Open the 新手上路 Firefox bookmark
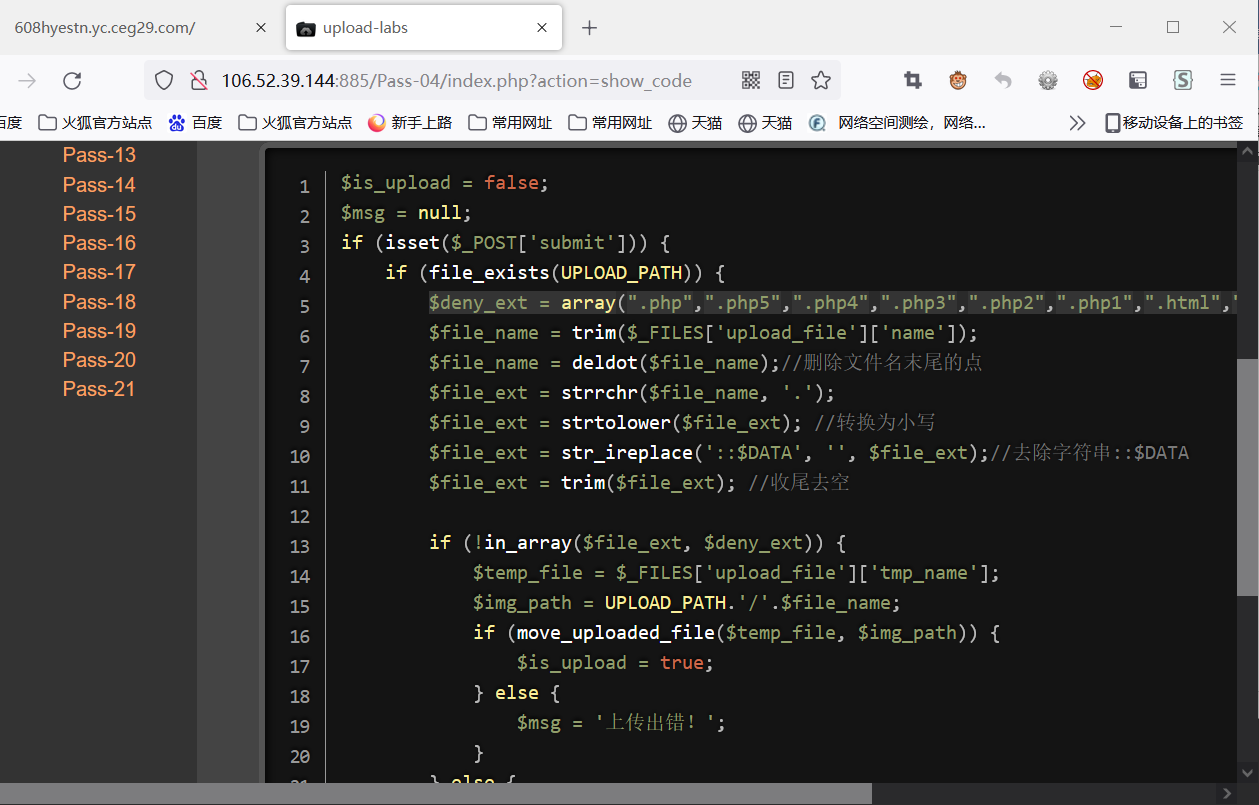 (x=410, y=123)
